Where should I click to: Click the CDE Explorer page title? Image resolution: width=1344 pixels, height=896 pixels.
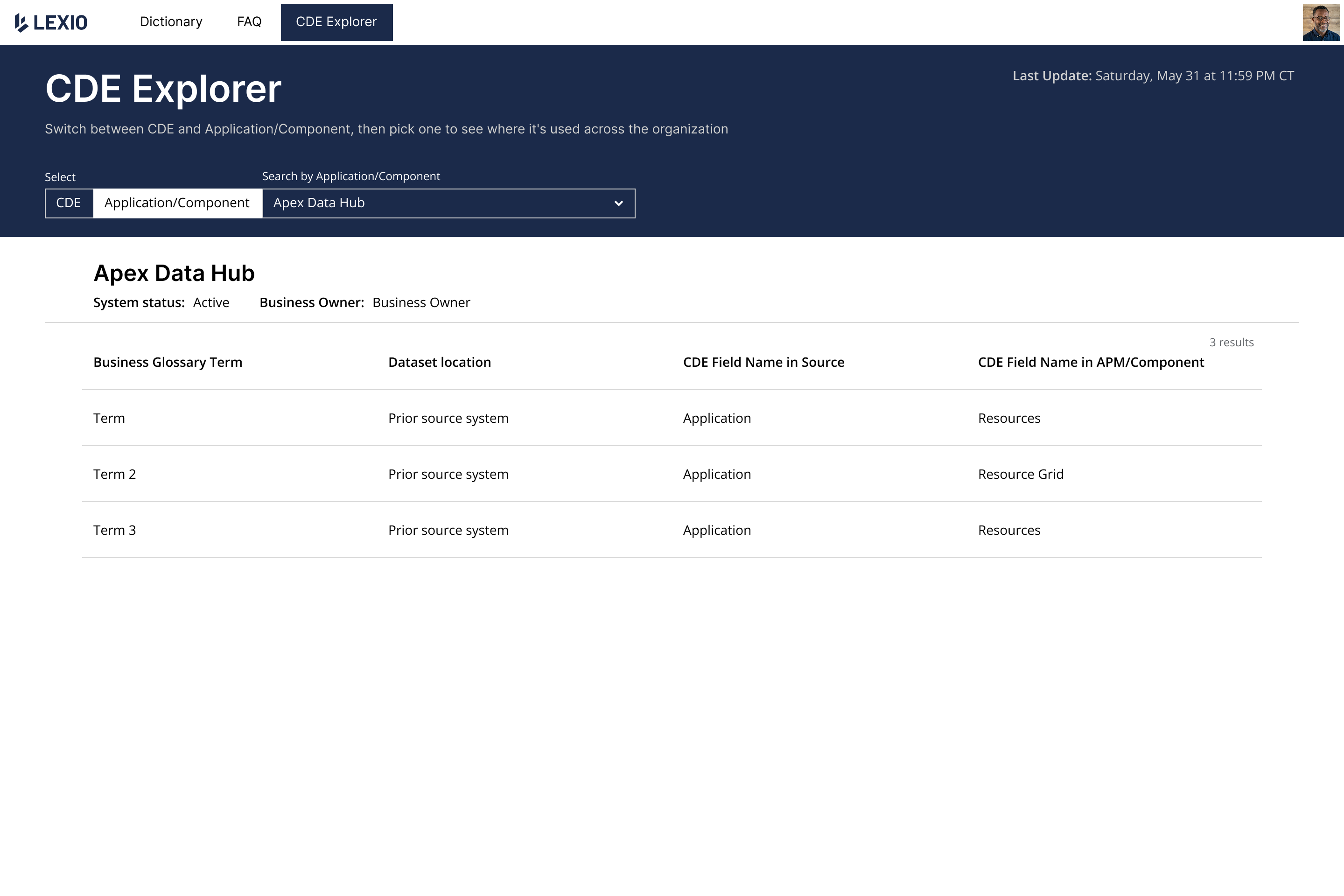pos(163,89)
